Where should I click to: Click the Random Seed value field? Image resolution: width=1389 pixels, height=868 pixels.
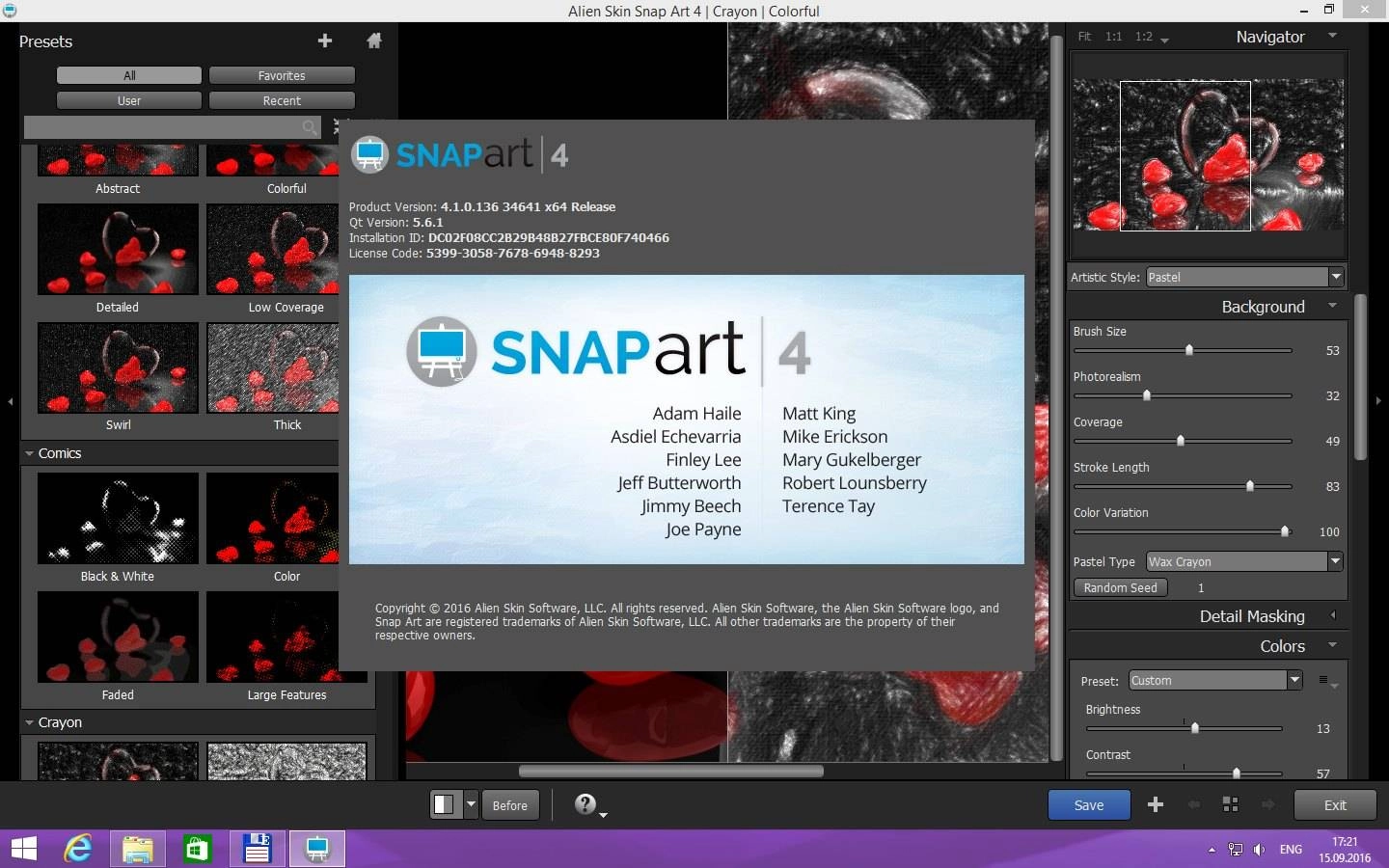coord(1202,587)
